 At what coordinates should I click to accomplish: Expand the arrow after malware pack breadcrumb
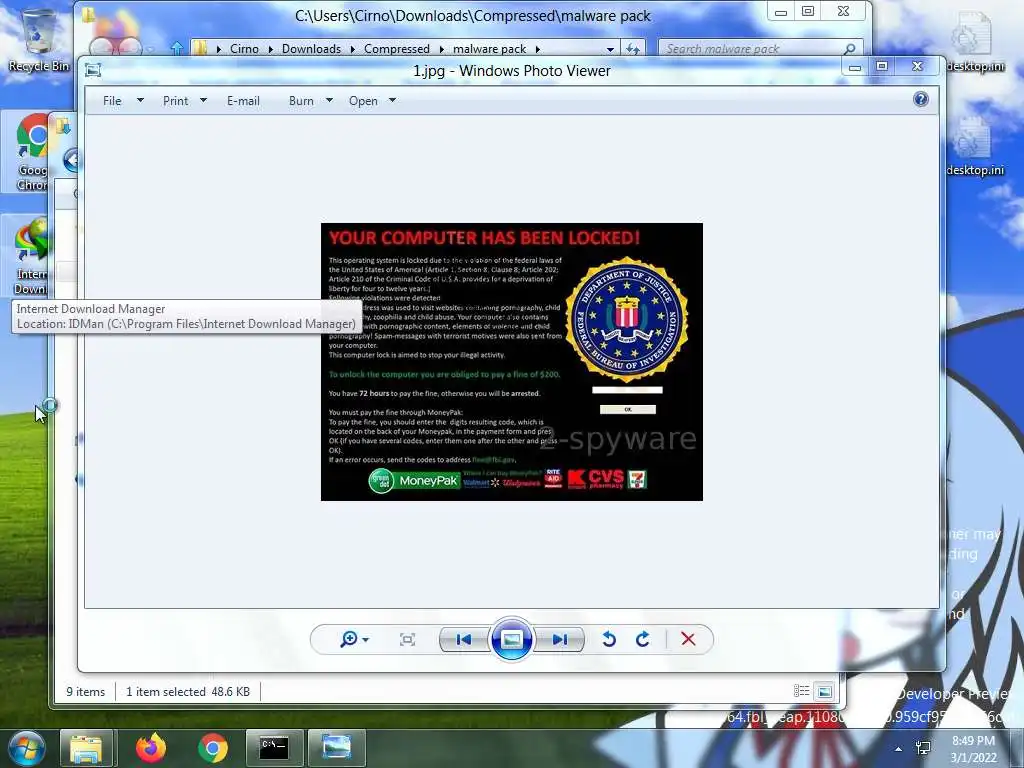point(537,49)
